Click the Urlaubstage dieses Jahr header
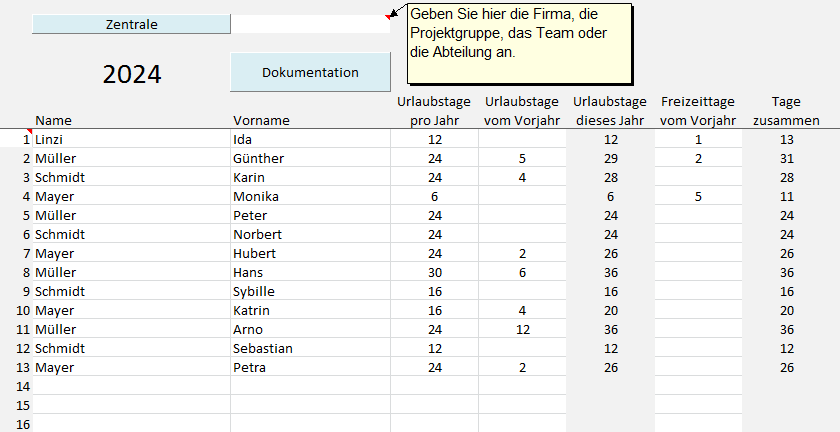Screen dimensions: 840x432 [609, 110]
